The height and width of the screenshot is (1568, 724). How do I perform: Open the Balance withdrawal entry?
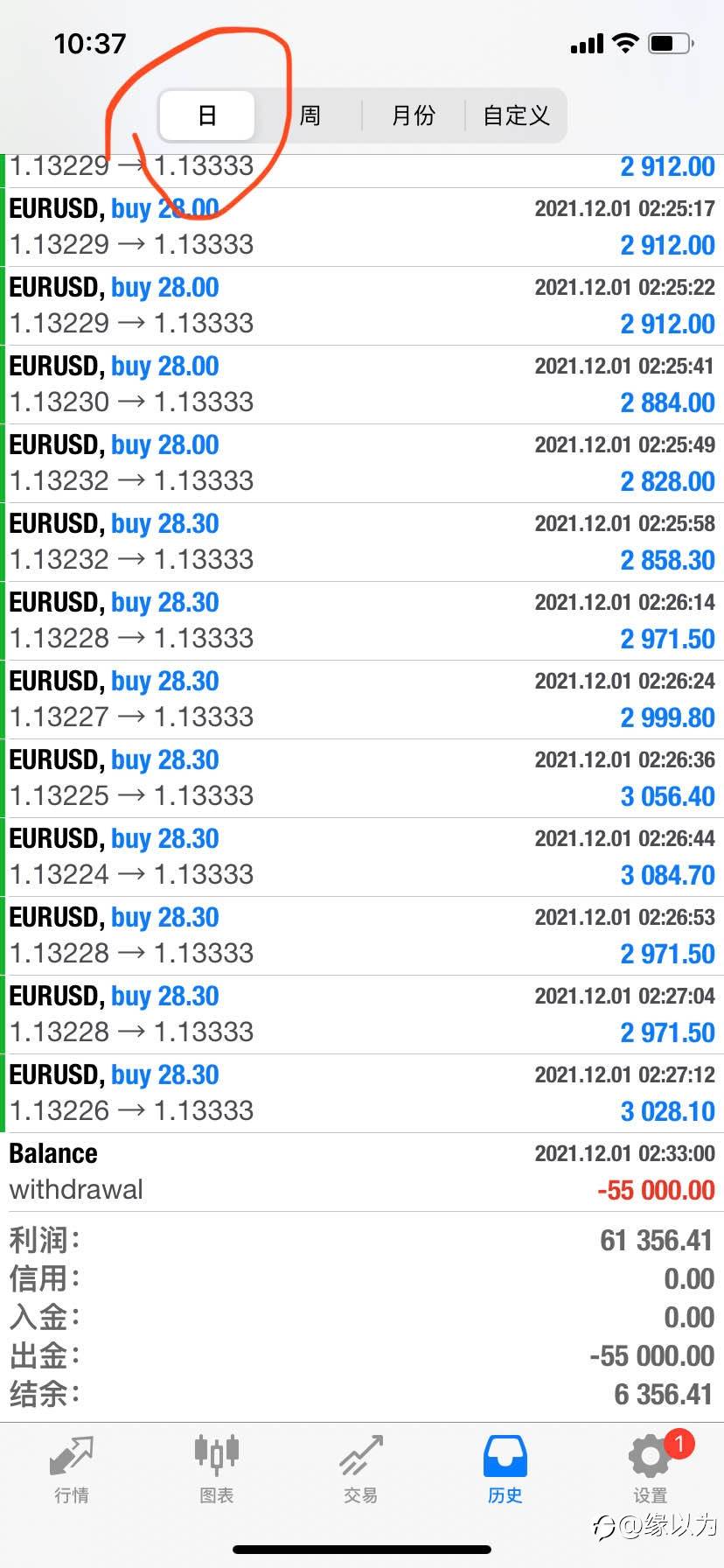tap(362, 1172)
